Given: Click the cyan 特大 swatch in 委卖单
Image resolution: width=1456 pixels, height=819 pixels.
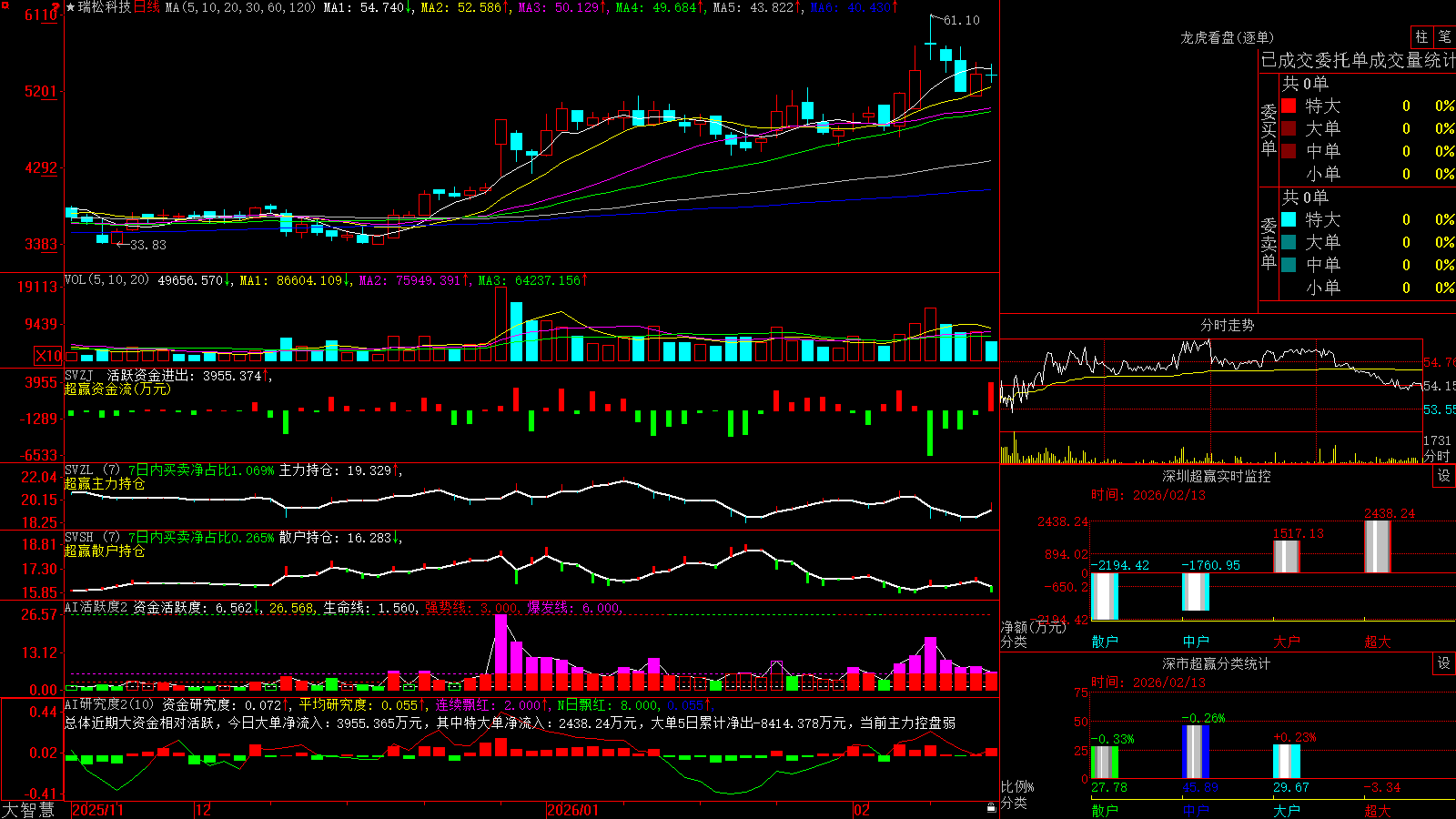Looking at the screenshot, I should click(1289, 219).
